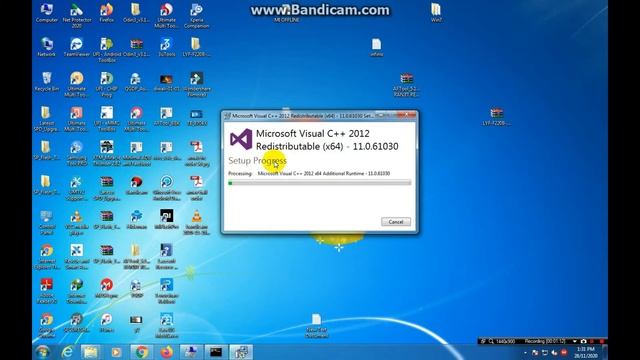Viewport: 640px width, 360px height.
Task: Open the Computer desktop icon
Action: [x=47, y=13]
